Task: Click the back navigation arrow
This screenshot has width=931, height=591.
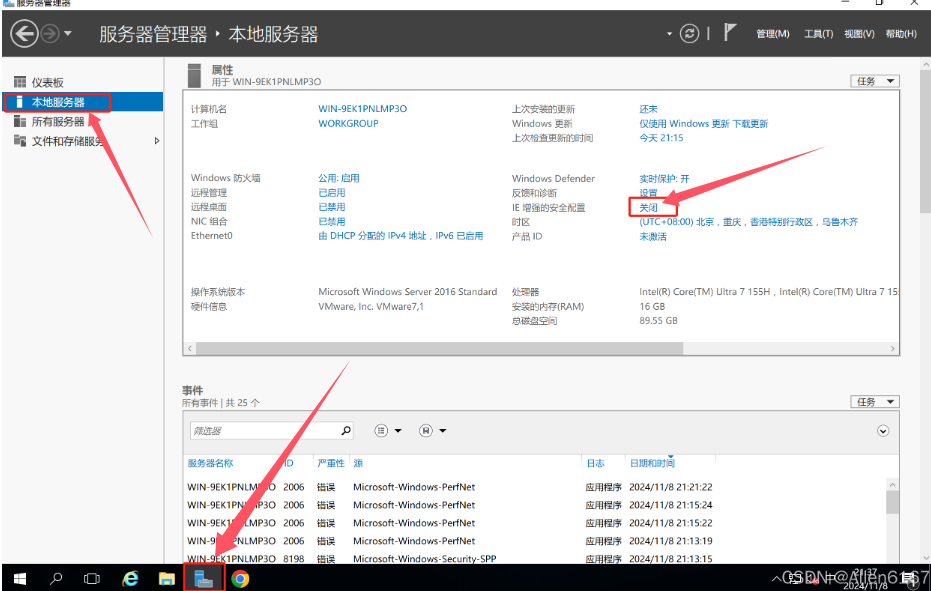Action: tap(24, 33)
